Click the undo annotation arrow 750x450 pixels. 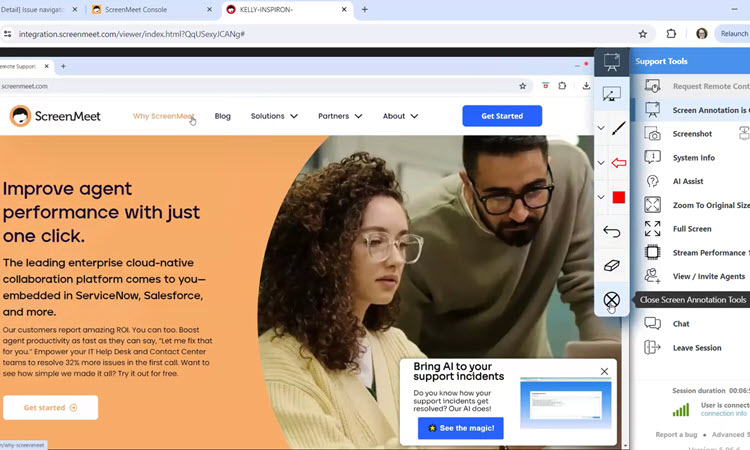[612, 231]
